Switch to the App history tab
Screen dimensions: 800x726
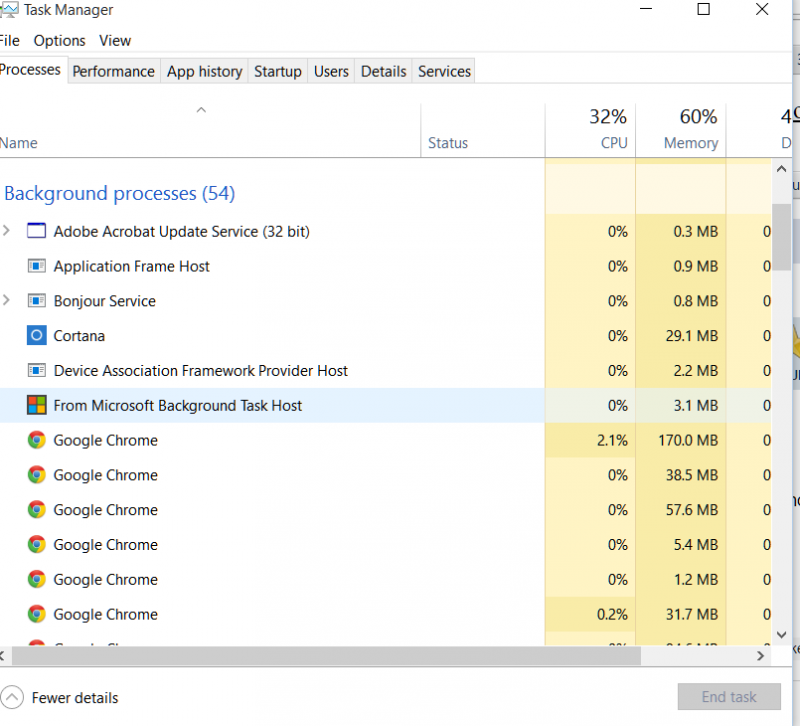(x=204, y=71)
